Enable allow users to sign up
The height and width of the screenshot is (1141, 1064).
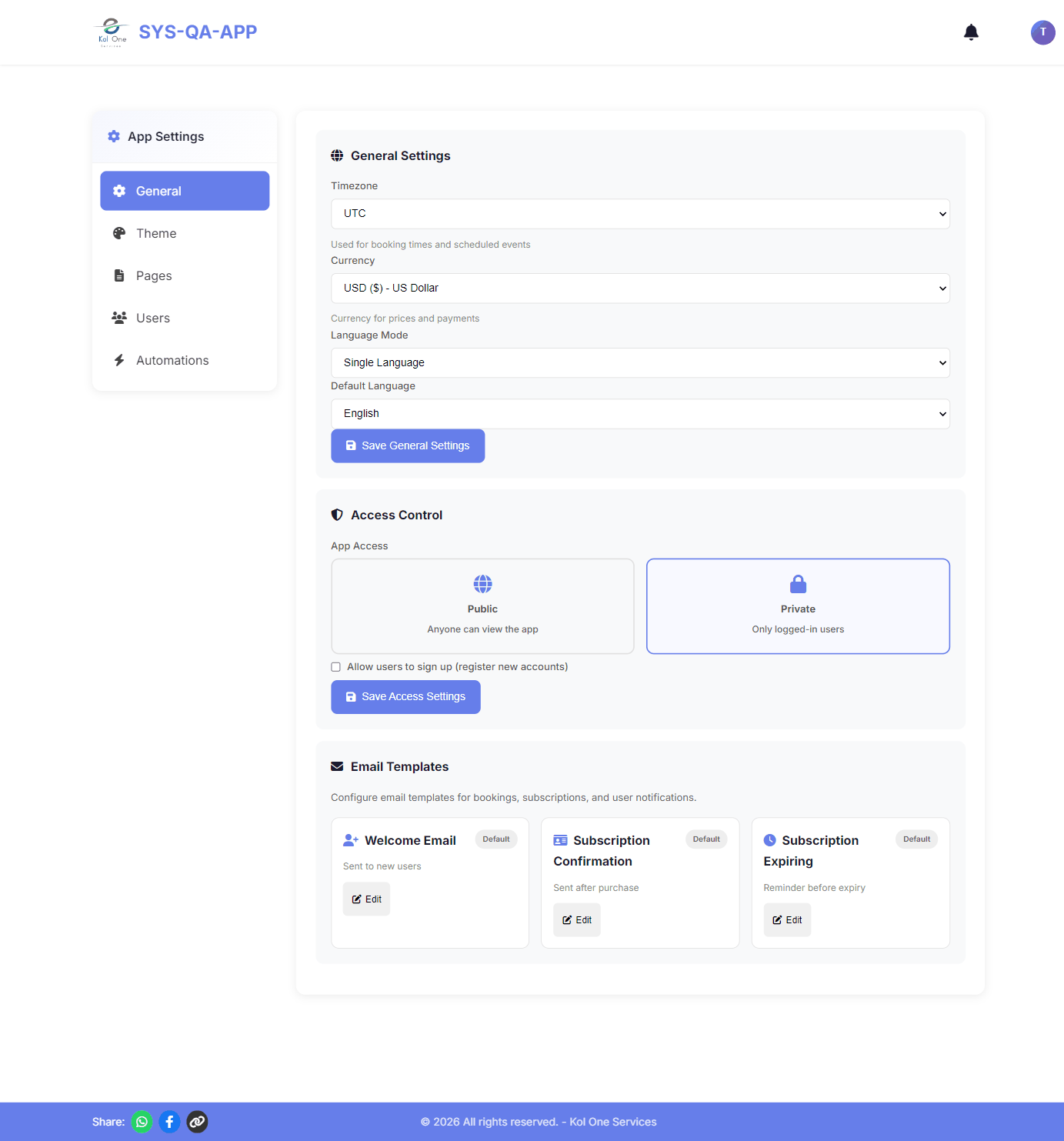[x=335, y=666]
